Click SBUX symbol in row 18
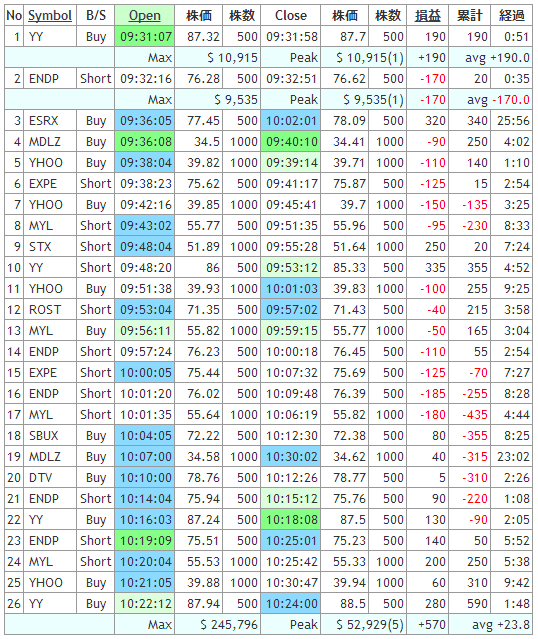Screen dimensions: 538x639 tap(44, 436)
